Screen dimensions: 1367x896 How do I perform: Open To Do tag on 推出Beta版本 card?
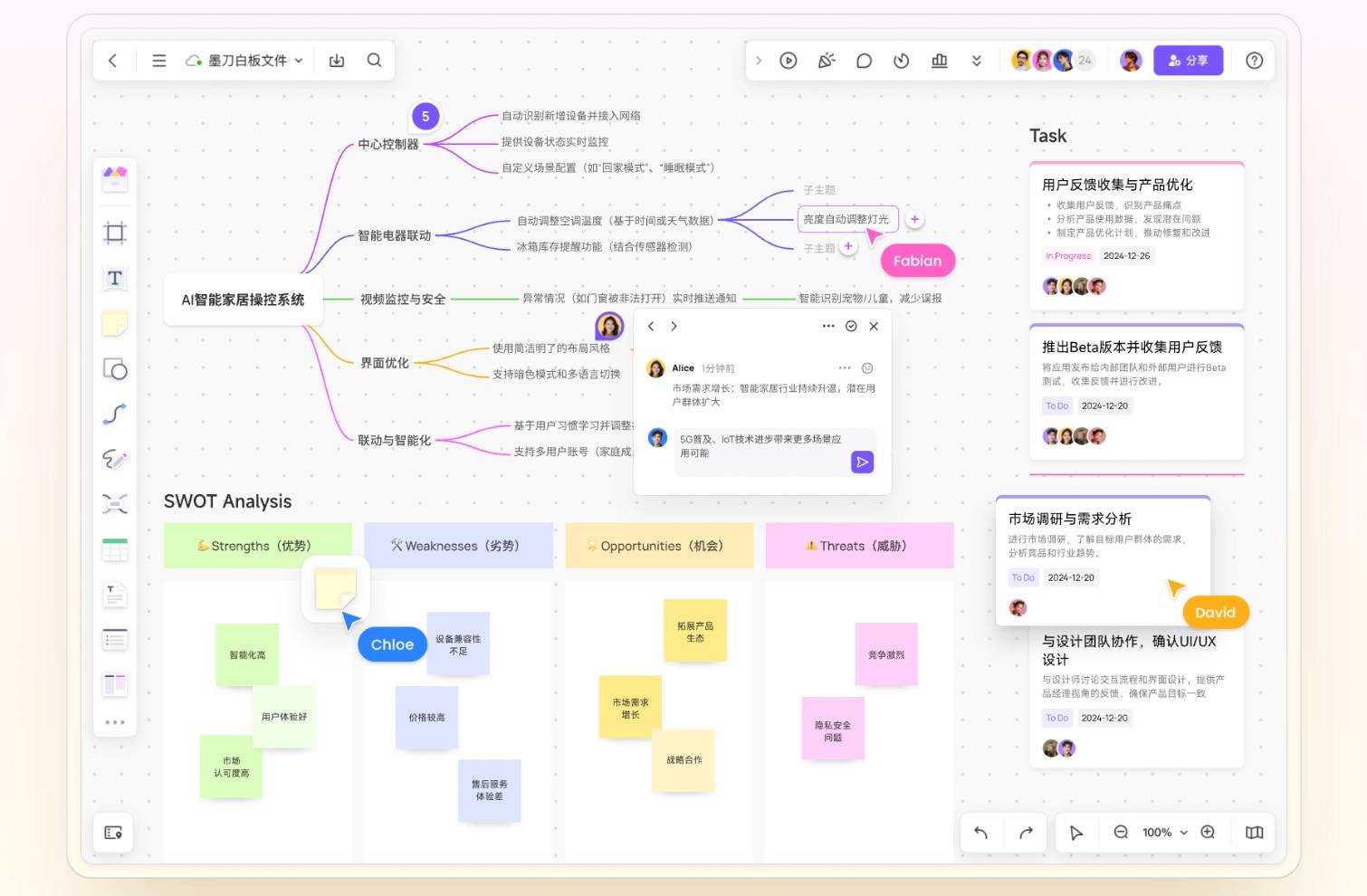pyautogui.click(x=1056, y=406)
